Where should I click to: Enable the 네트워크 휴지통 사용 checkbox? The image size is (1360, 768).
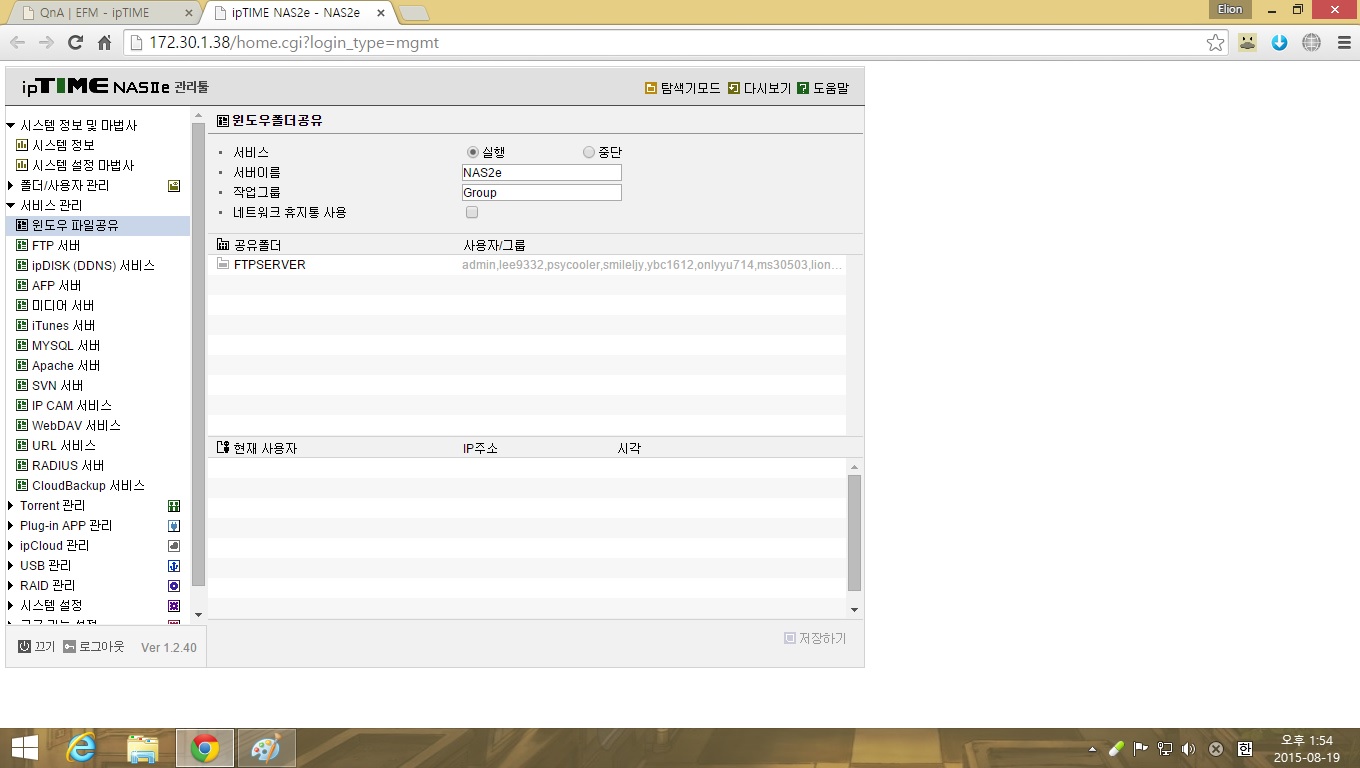pyautogui.click(x=472, y=212)
